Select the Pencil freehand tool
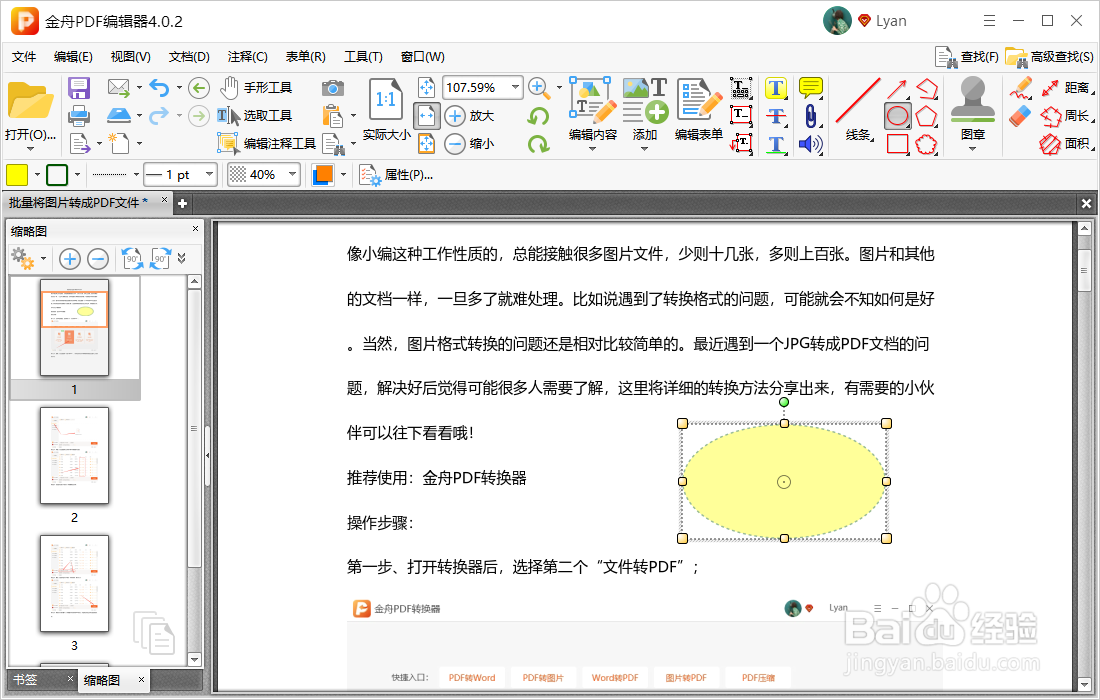This screenshot has height=700, width=1100. pos(1021,88)
